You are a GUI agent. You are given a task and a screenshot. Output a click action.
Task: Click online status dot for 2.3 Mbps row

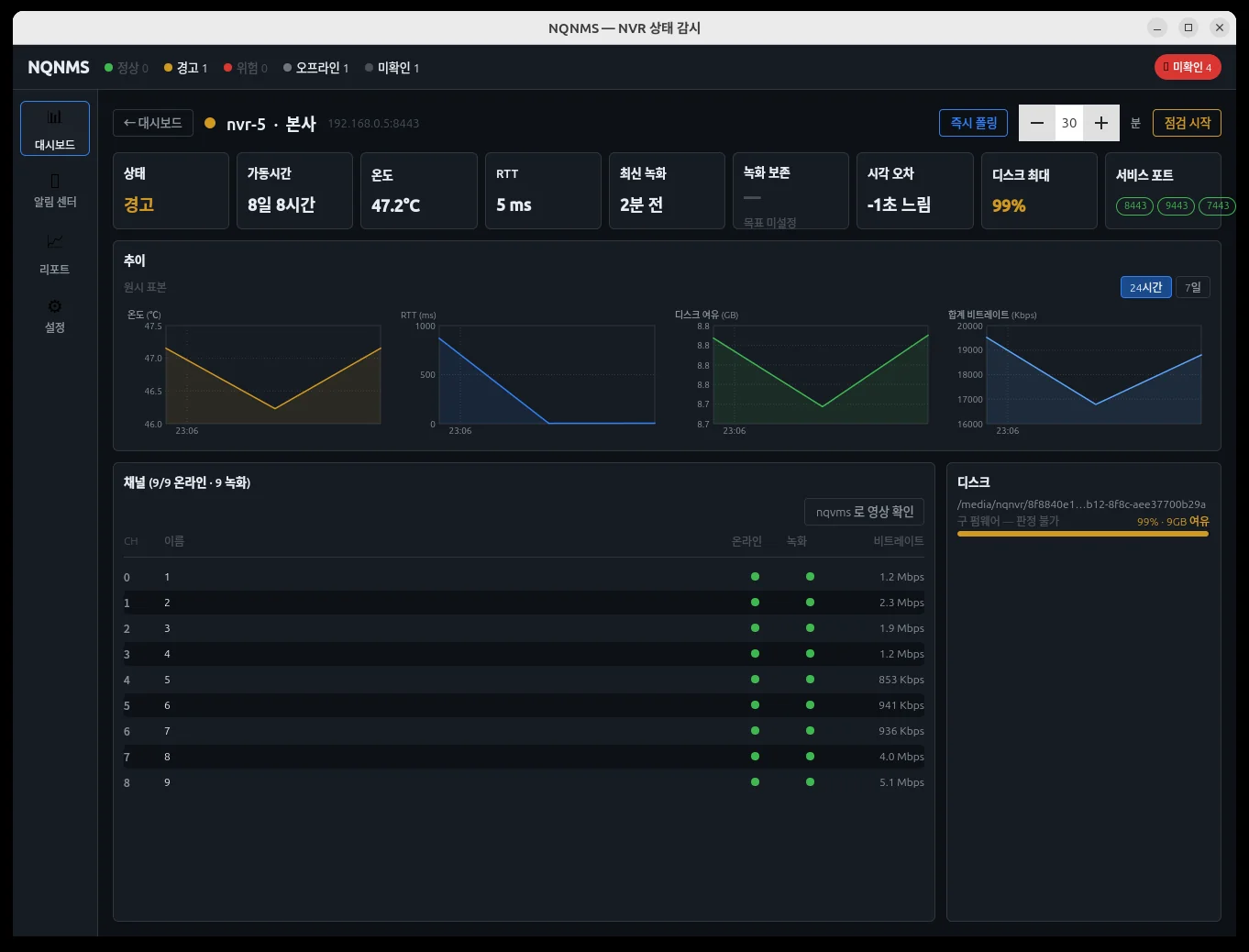pos(755,603)
